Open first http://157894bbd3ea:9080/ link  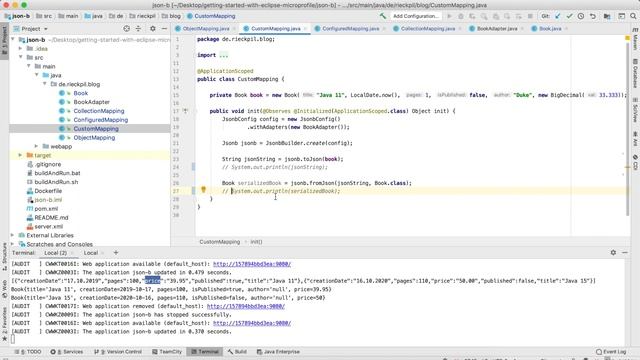pos(252,264)
